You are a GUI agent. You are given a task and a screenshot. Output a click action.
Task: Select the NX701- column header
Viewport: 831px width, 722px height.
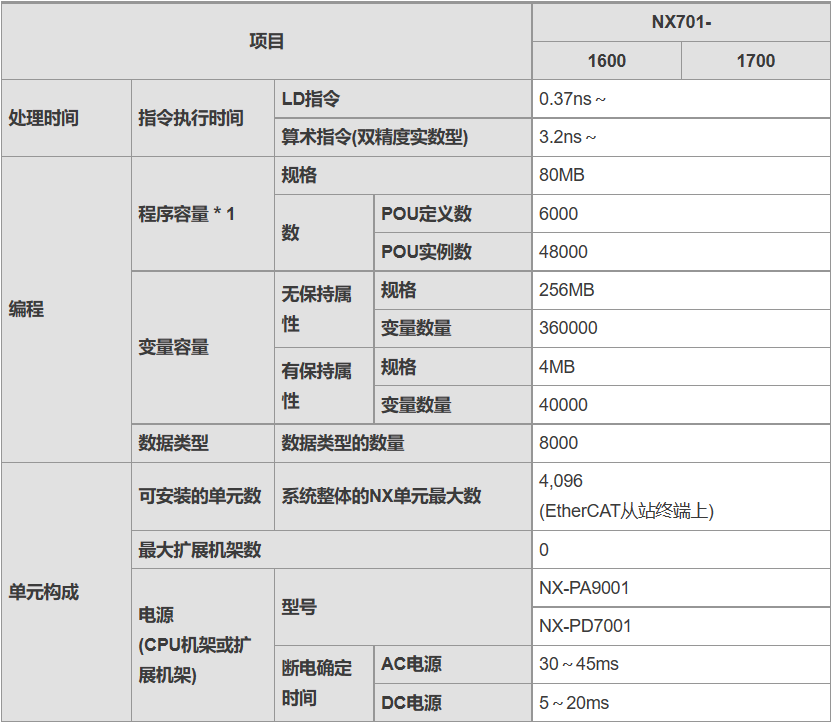point(680,21)
